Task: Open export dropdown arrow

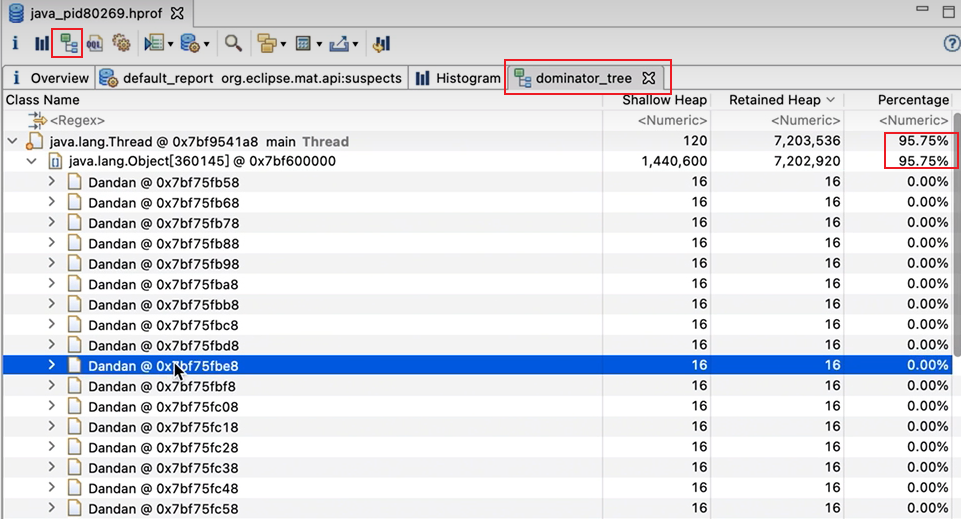Action: (x=355, y=44)
